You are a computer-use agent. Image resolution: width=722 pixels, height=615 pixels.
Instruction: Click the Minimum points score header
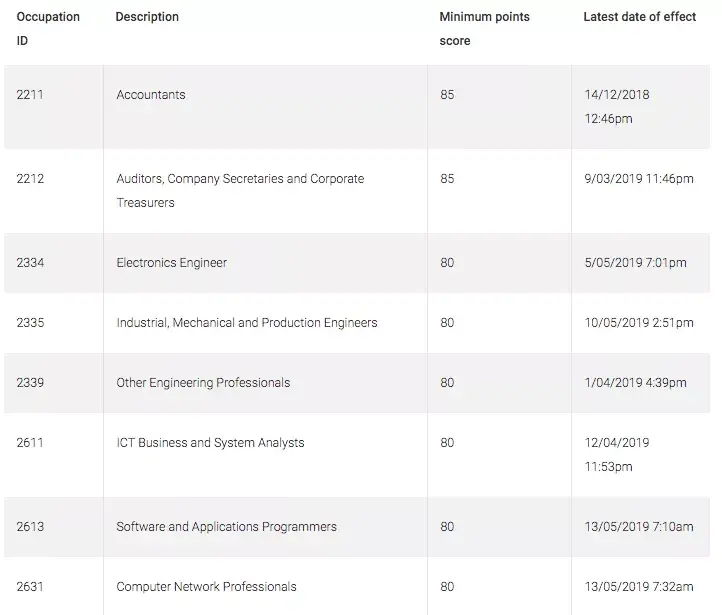[x=484, y=28]
